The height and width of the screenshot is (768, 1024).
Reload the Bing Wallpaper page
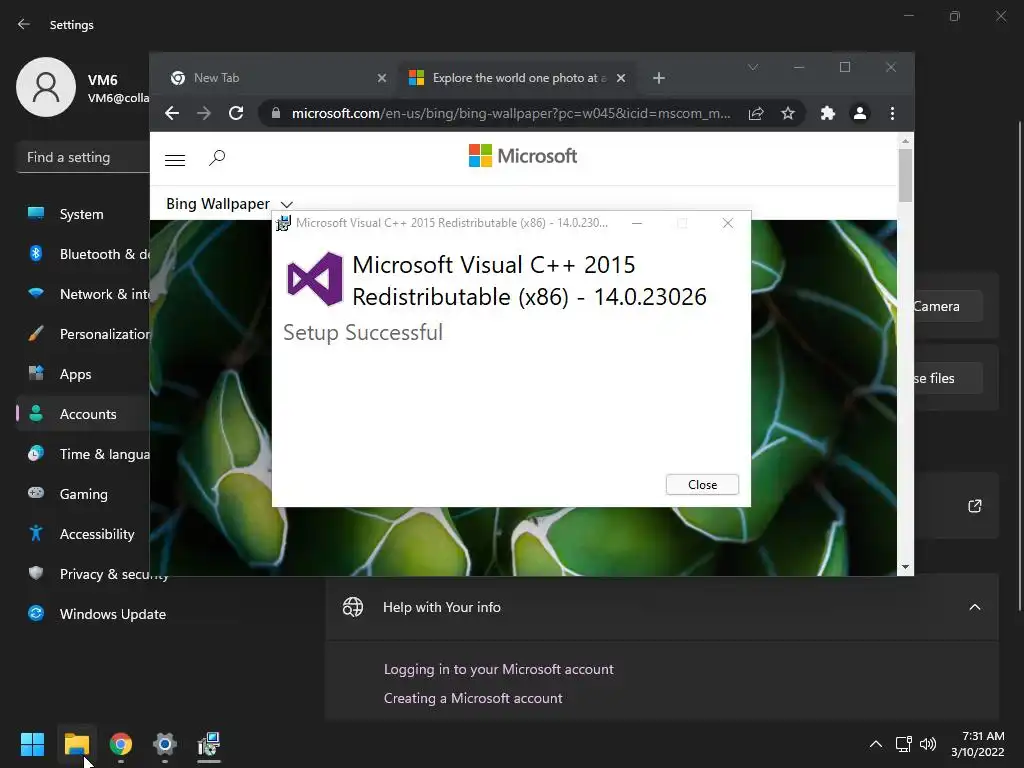pyautogui.click(x=236, y=113)
